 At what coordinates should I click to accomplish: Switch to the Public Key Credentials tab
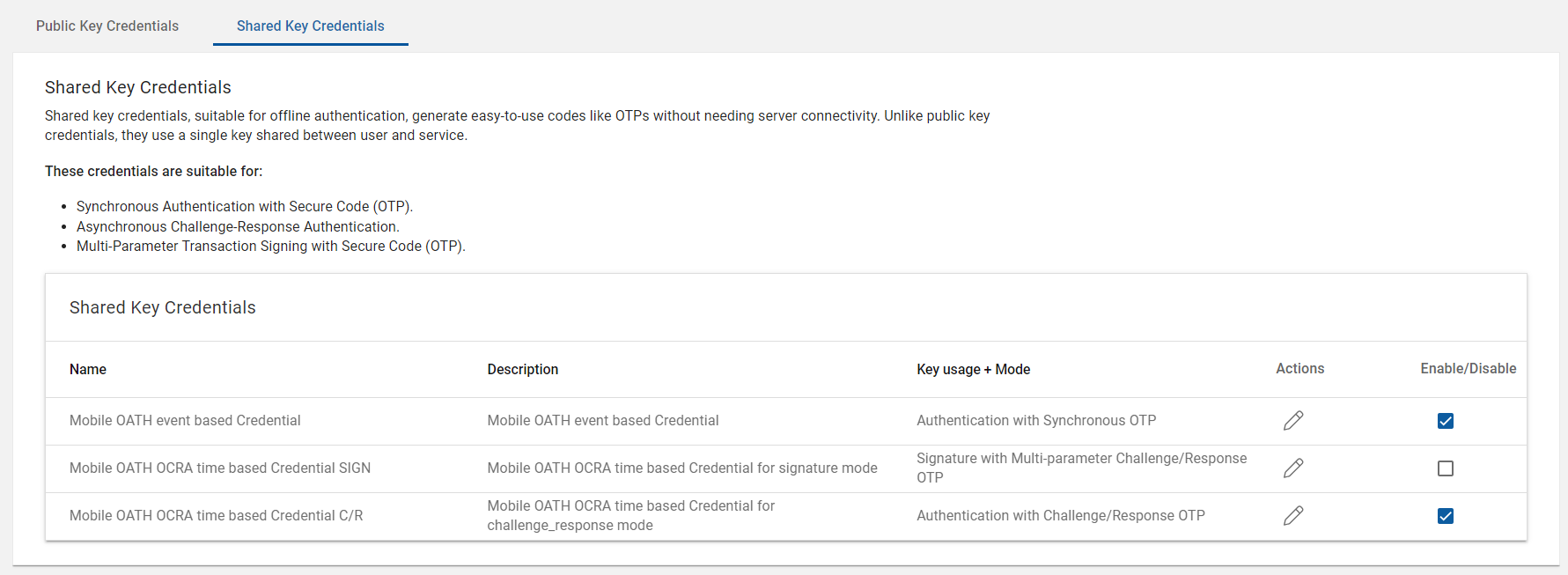(107, 26)
